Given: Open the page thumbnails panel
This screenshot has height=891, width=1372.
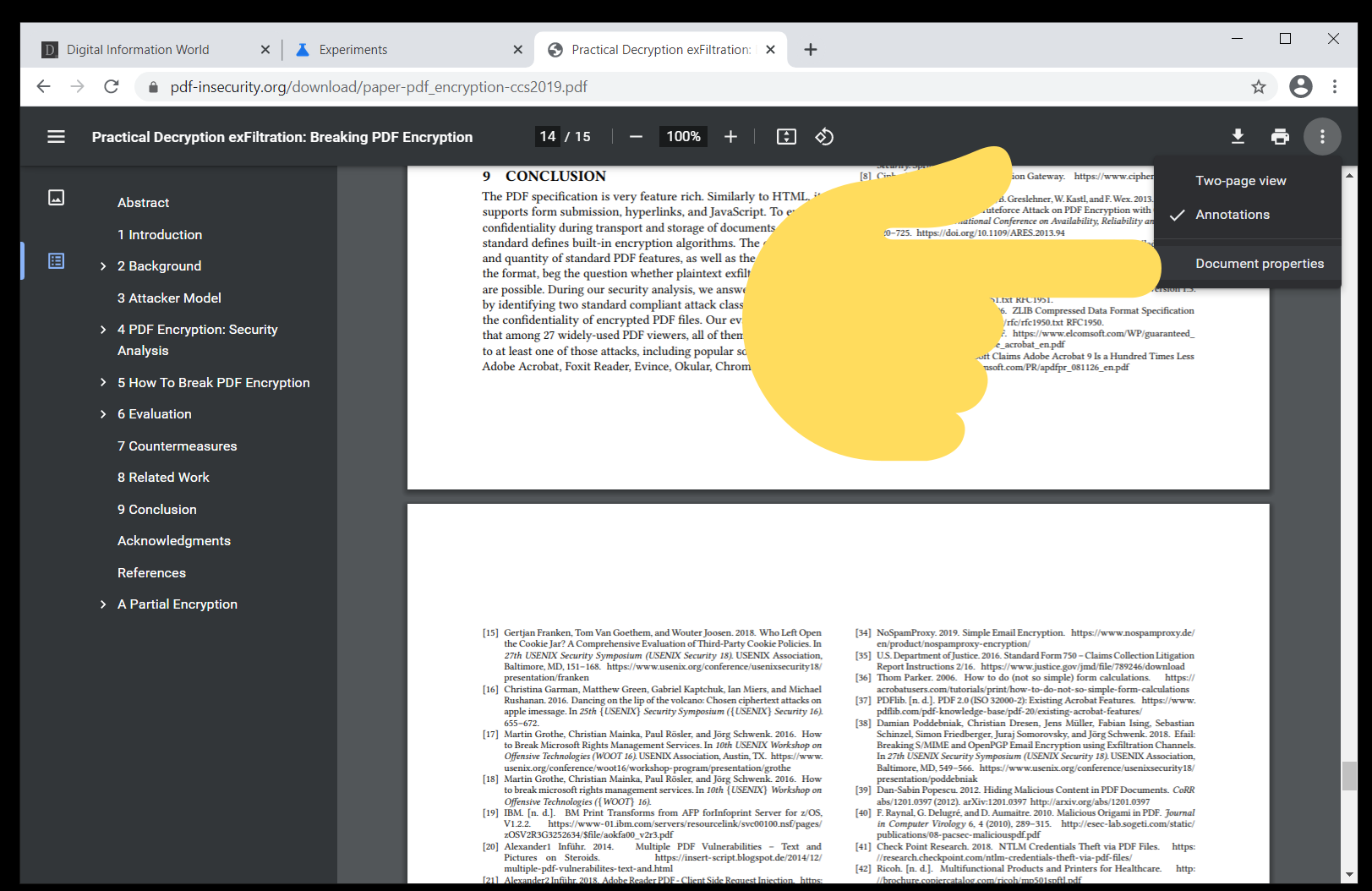Looking at the screenshot, I should pos(55,198).
